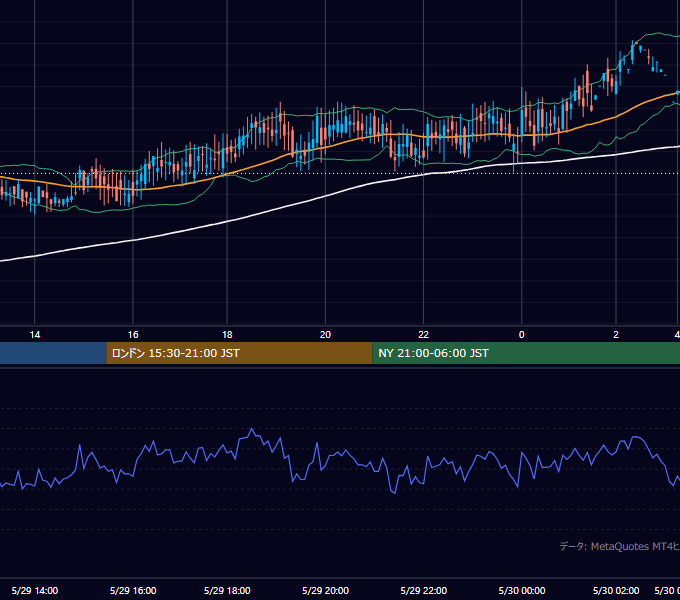Click the 5/29 14:00 time label
This screenshot has height=600, width=680.
pos(35,590)
